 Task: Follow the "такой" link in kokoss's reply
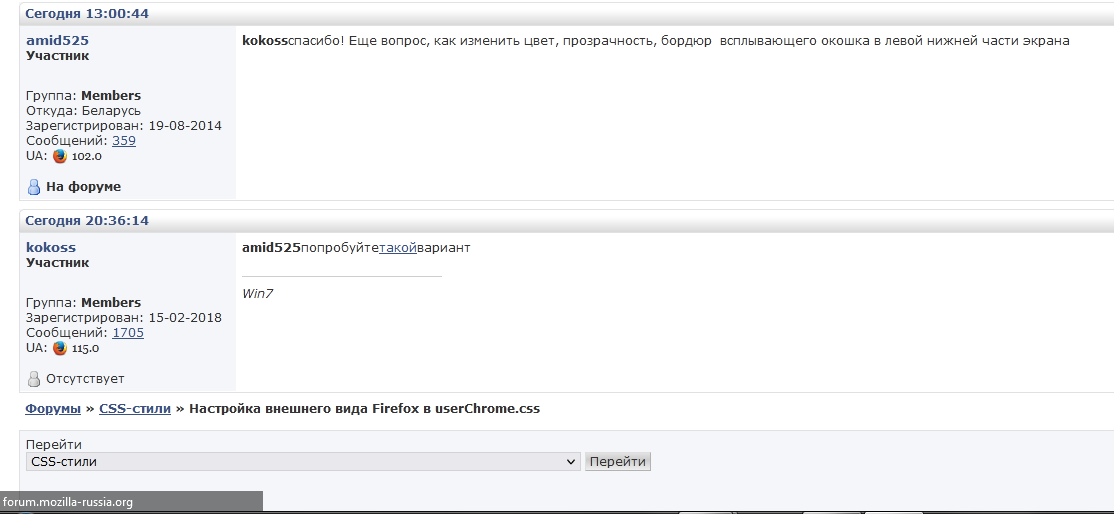click(x=398, y=247)
